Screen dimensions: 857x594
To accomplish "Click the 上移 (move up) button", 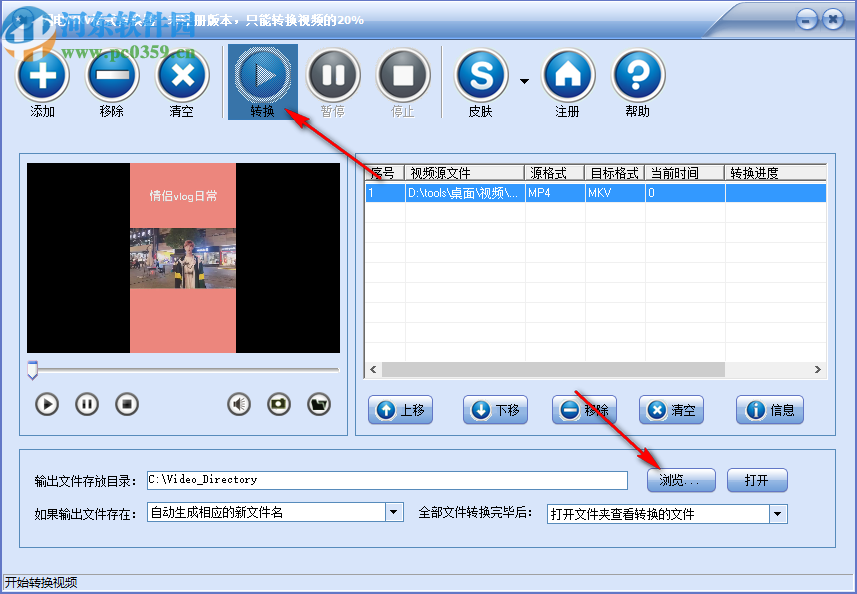I will pos(401,410).
